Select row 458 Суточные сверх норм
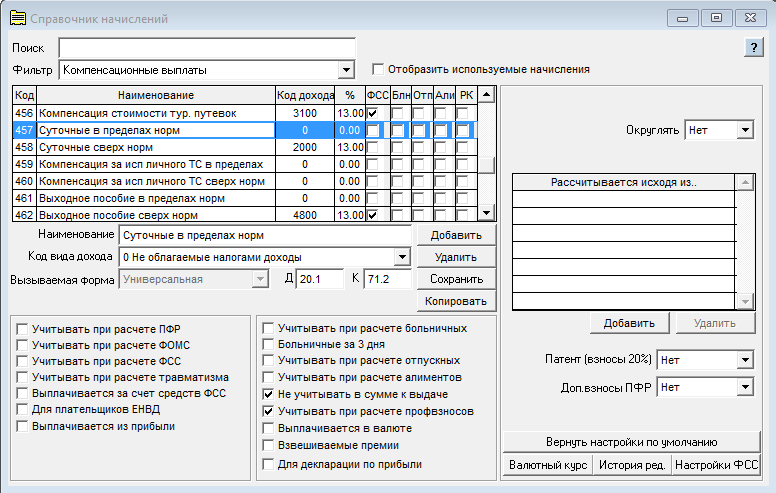 (x=245, y=148)
